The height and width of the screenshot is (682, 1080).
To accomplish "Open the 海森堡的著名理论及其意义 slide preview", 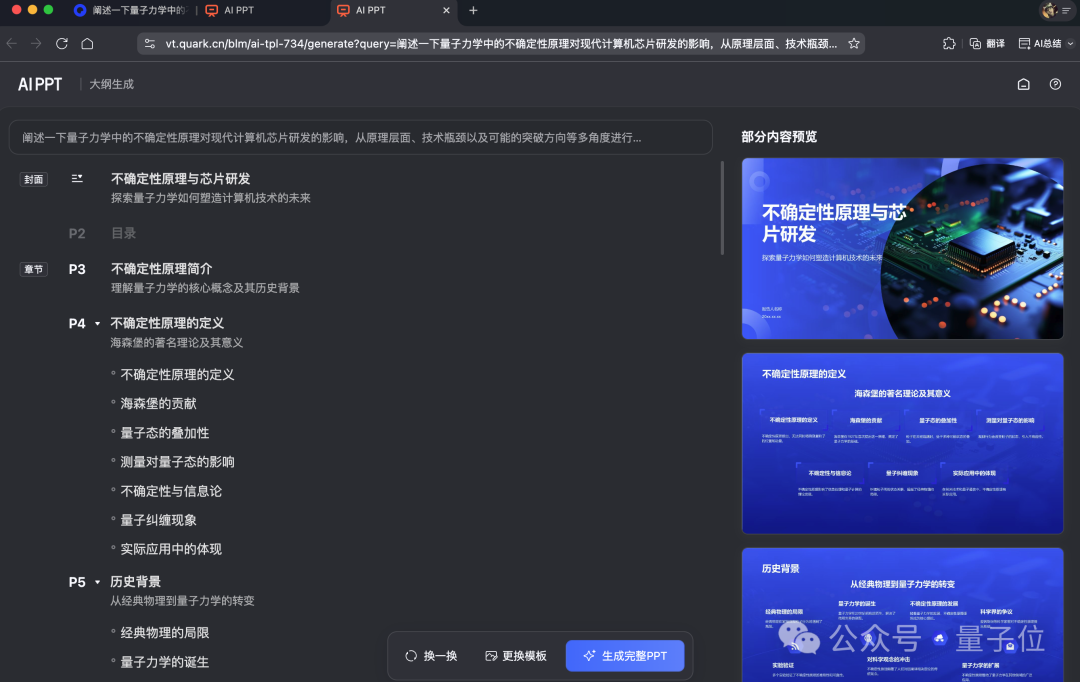I will (902, 444).
